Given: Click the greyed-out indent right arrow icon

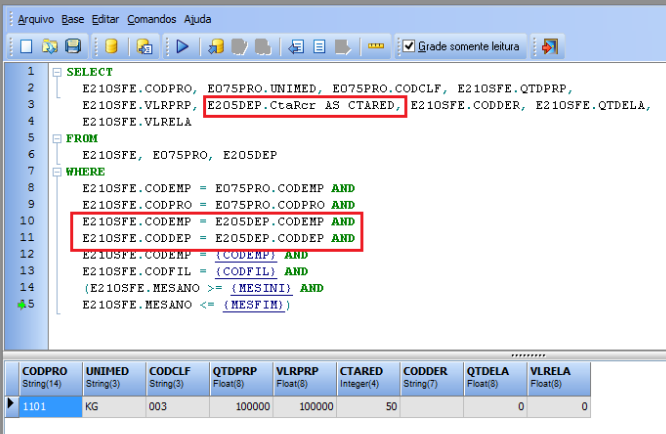Looking at the screenshot, I should pos(343,46).
